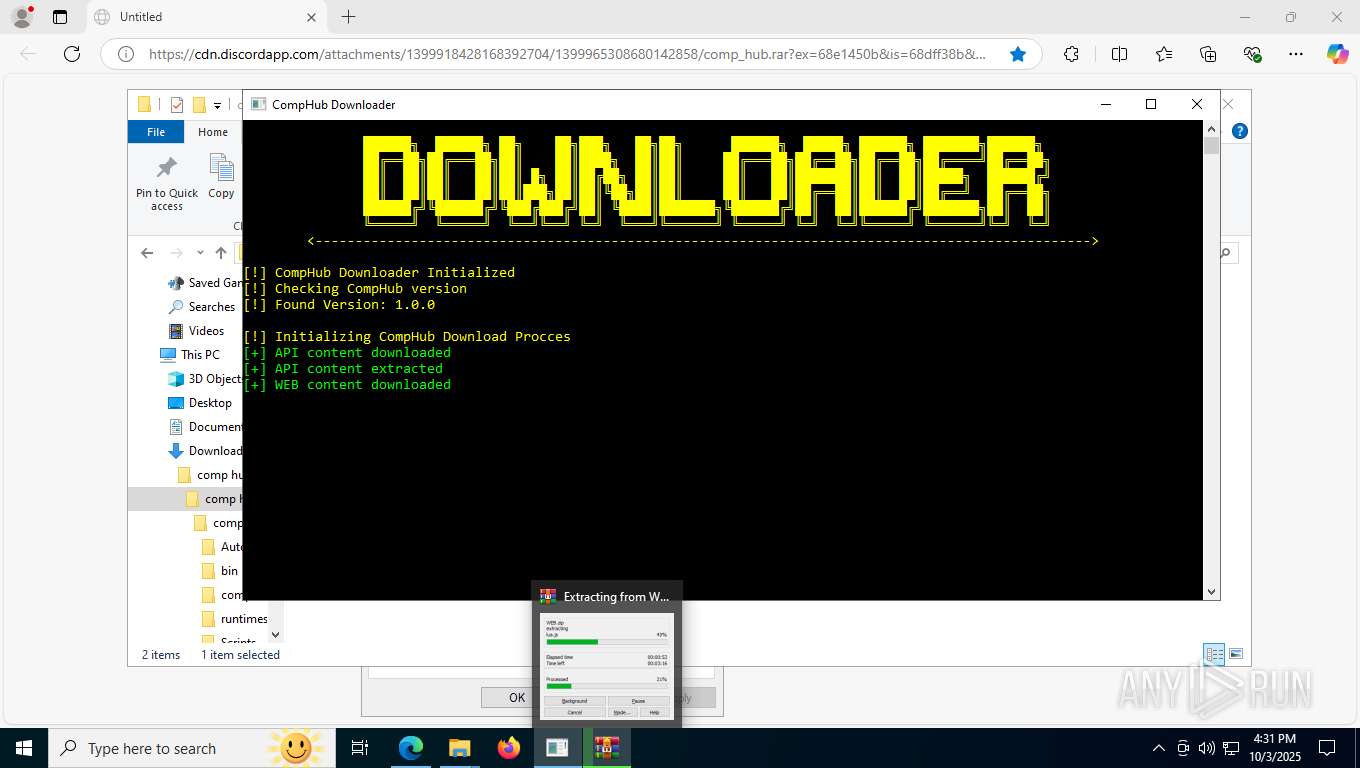Switch Explorer to details view icon

[1214, 654]
